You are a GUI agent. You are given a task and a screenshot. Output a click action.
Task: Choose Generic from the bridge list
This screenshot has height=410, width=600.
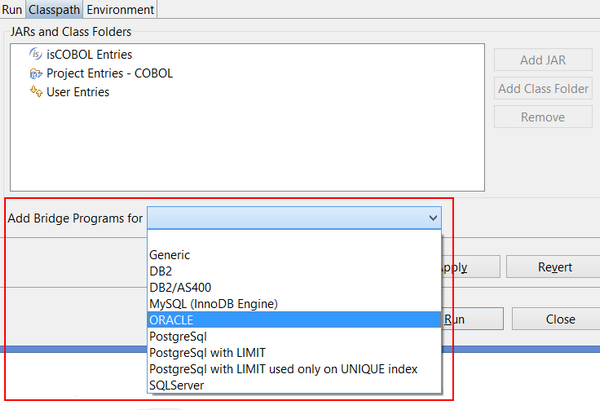[x=170, y=255]
